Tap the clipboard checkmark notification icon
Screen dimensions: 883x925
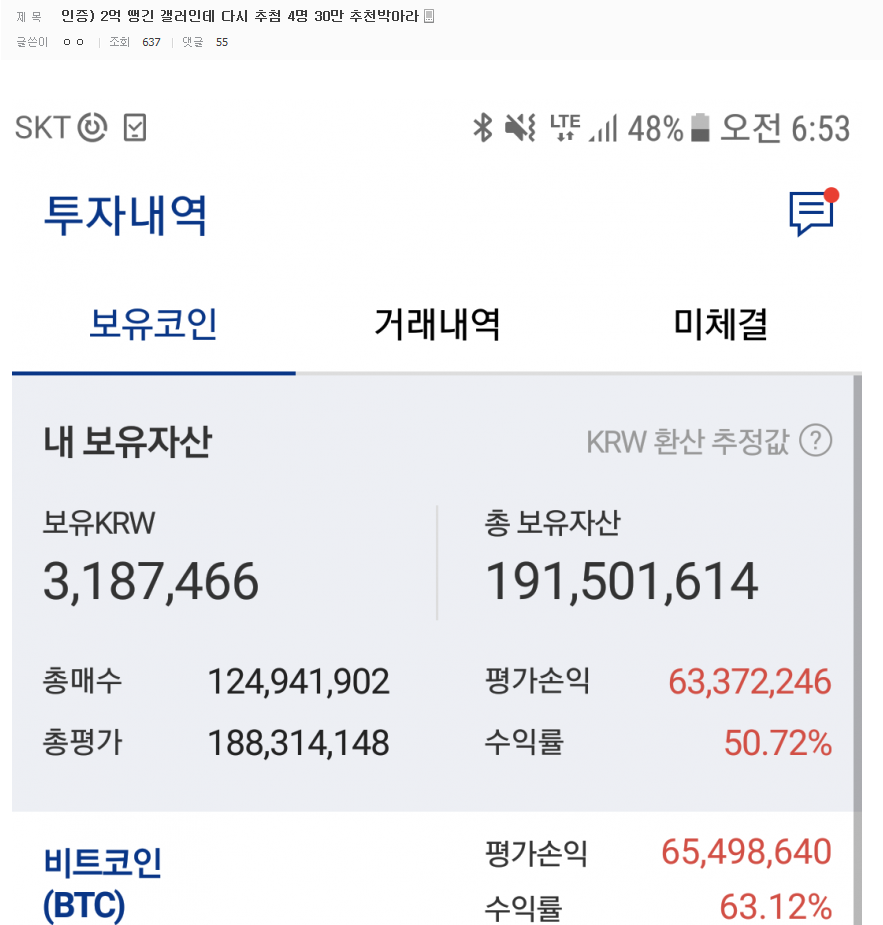pos(134,127)
